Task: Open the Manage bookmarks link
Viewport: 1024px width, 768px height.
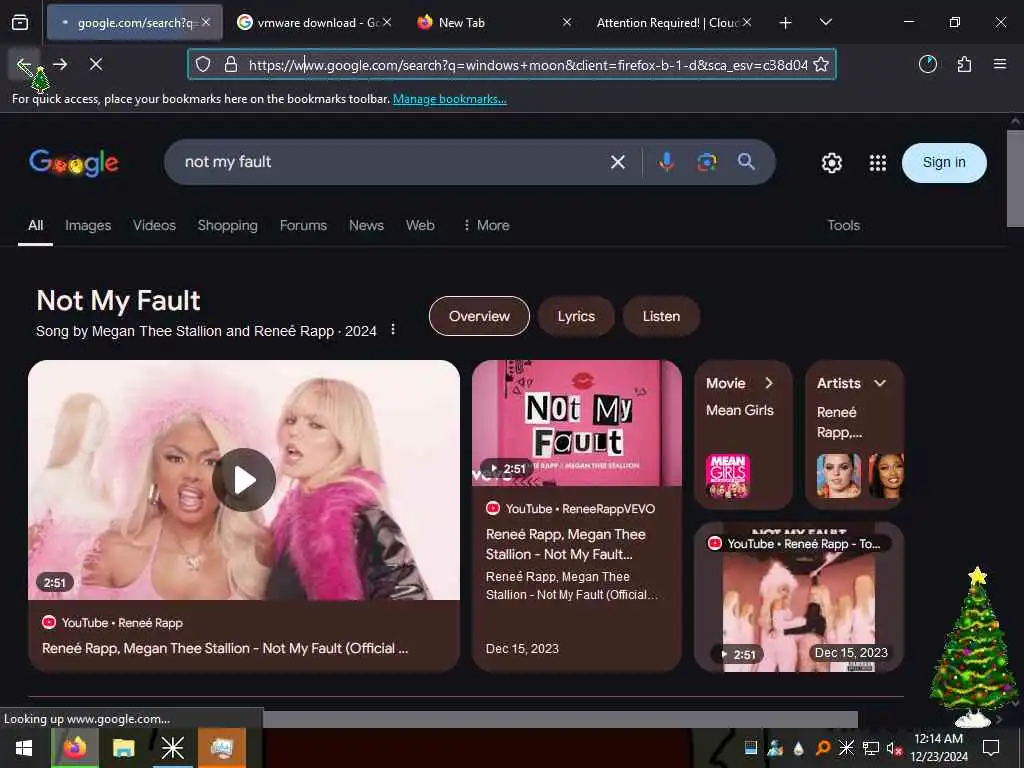Action: 449,99
